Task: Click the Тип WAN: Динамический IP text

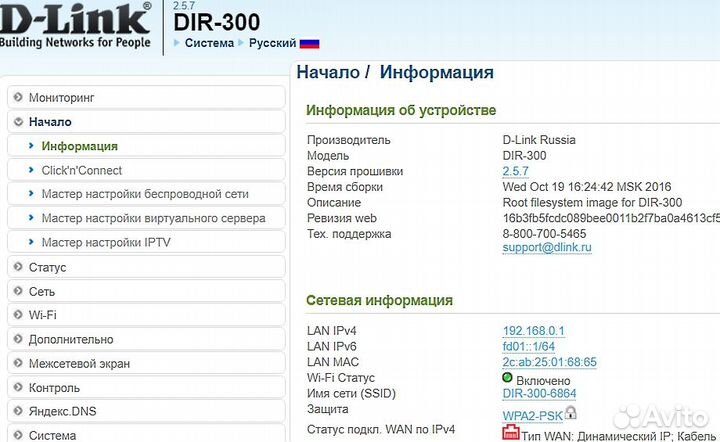Action: coord(594,436)
